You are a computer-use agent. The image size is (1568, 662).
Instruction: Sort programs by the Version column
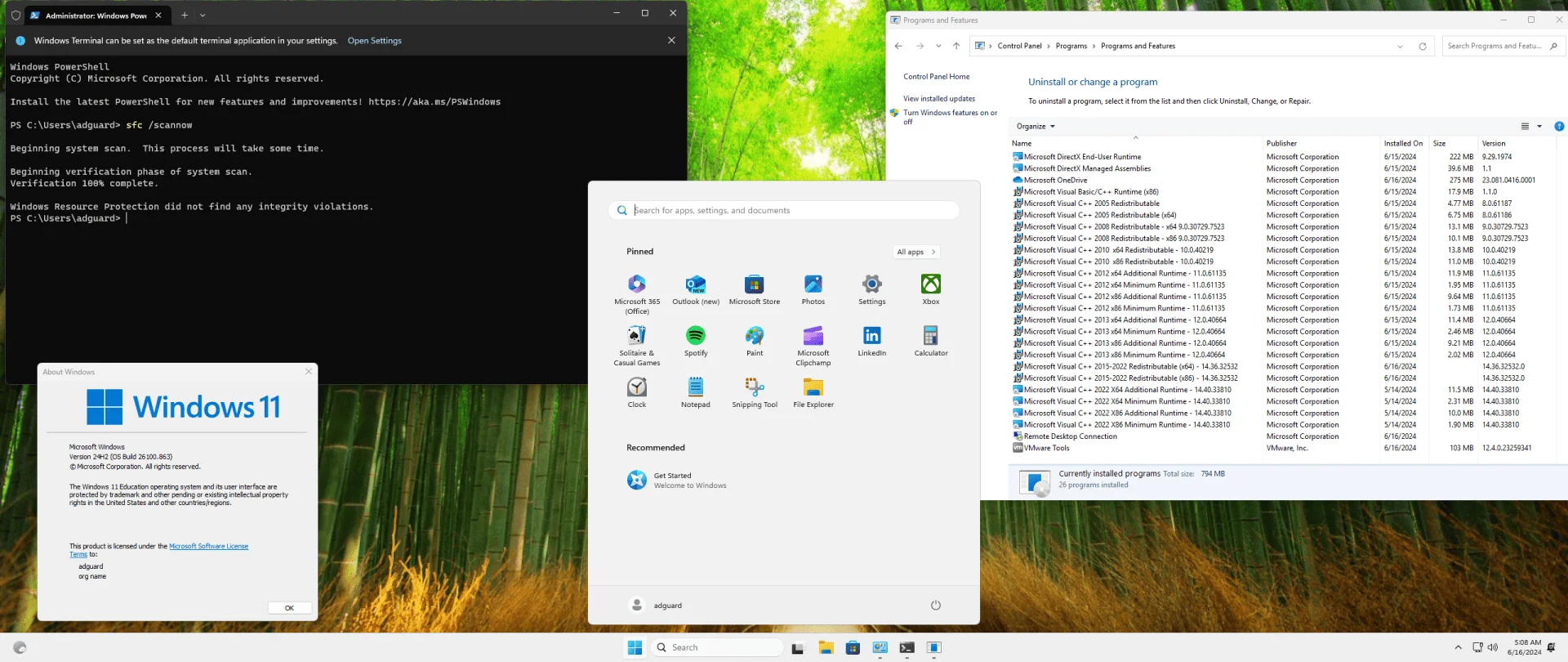click(x=1519, y=143)
